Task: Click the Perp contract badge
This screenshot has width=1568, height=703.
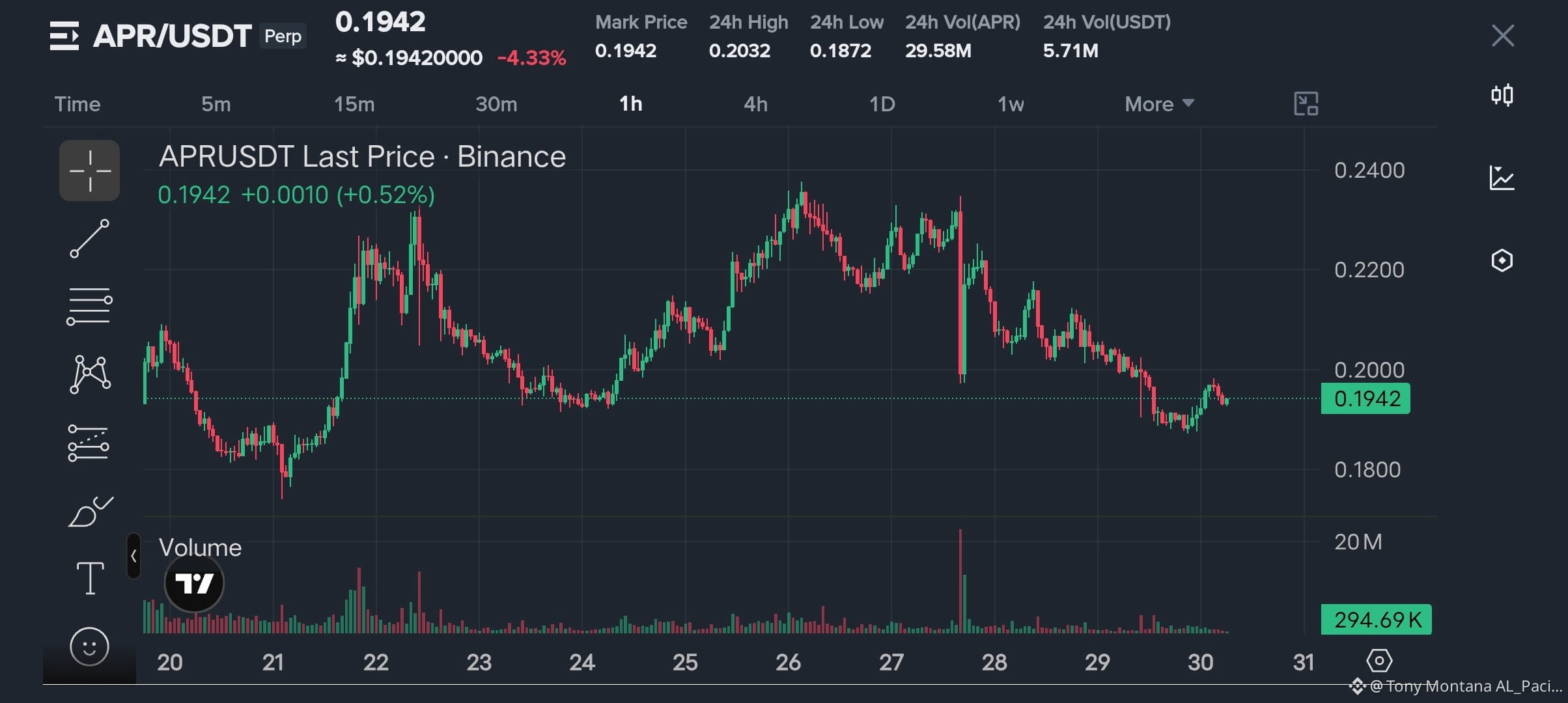Action: (283, 36)
